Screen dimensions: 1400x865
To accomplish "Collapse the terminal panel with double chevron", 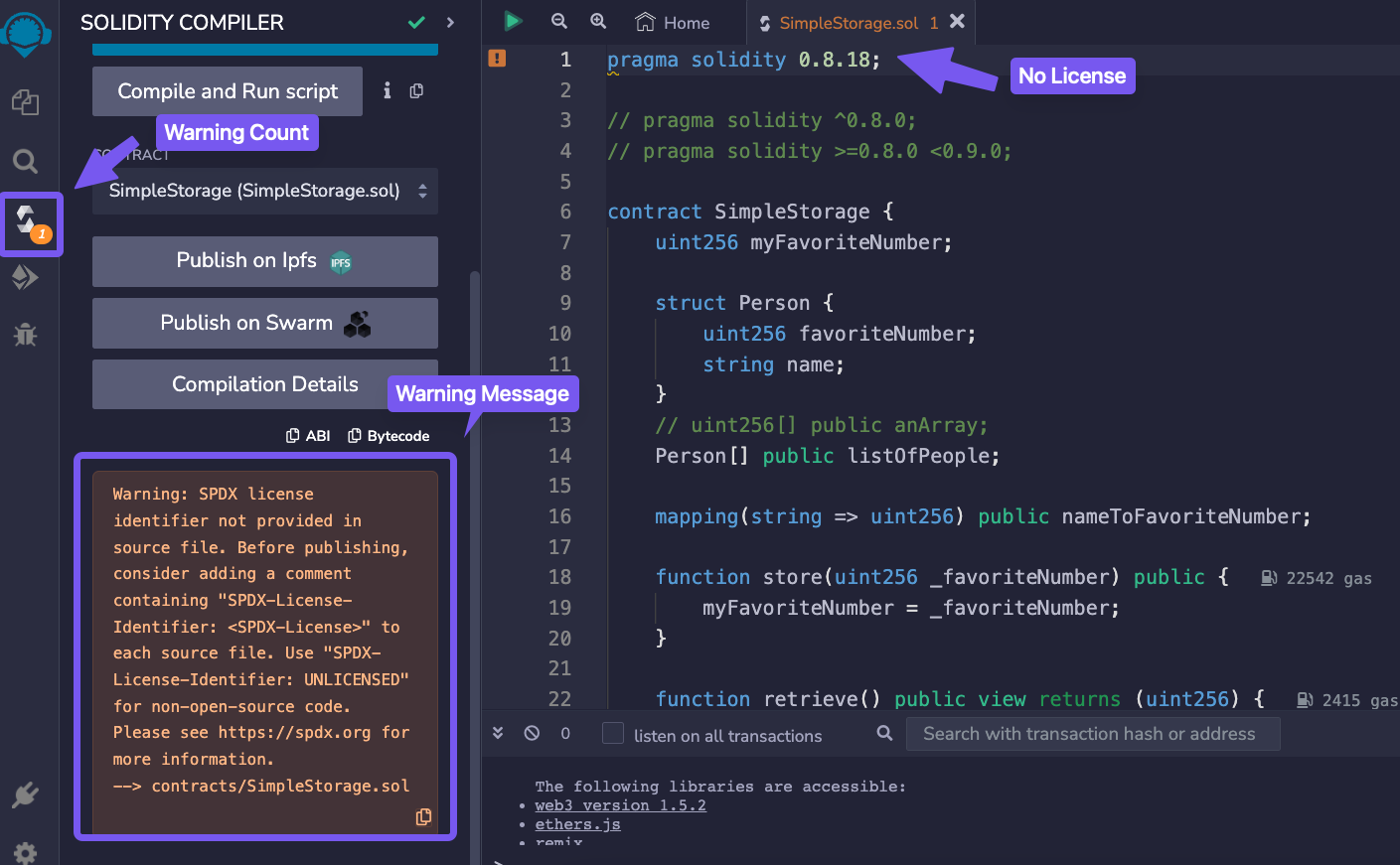I will (498, 733).
